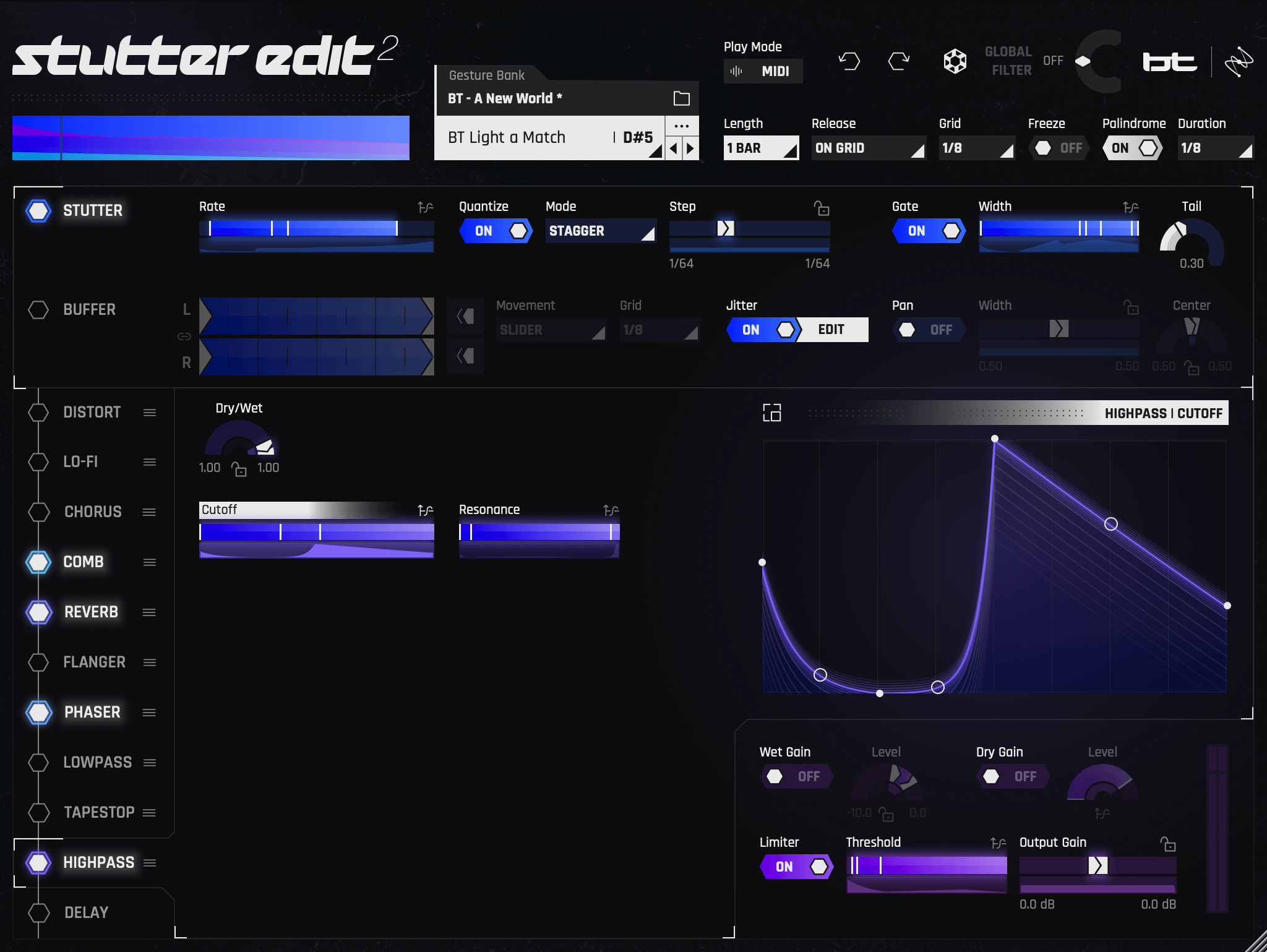Enable the Pan OFF switch
The width and height of the screenshot is (1267, 952).
pyautogui.click(x=929, y=330)
